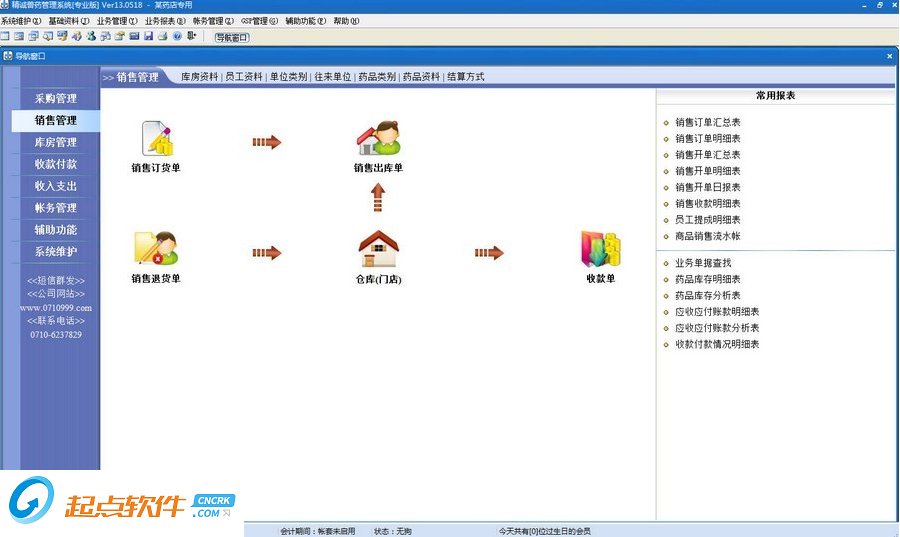This screenshot has width=900, height=537.
Task: Open the 销售开单明细表 report
Action: click(x=708, y=171)
